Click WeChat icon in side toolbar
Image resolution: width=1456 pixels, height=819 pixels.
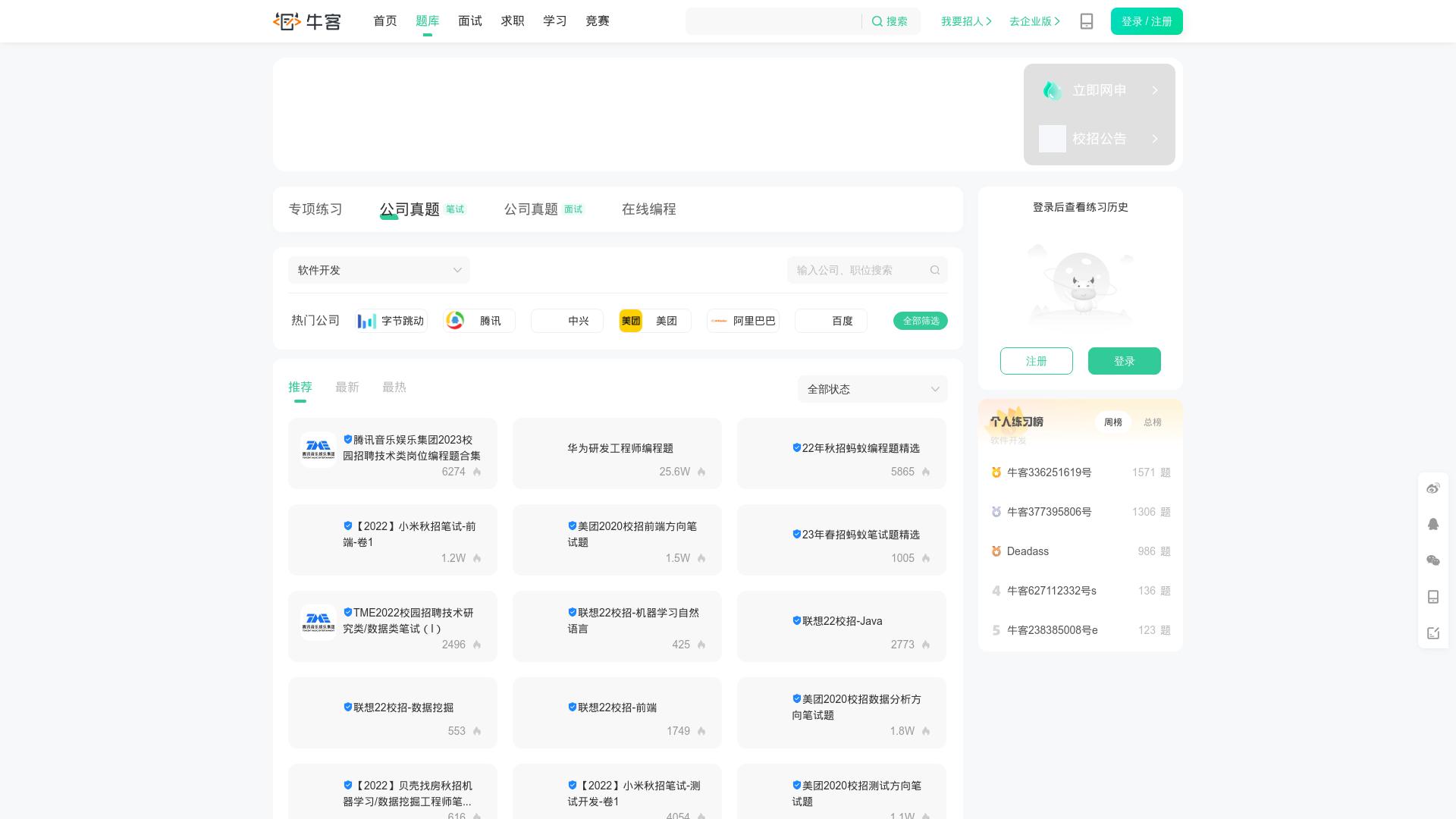[1433, 560]
